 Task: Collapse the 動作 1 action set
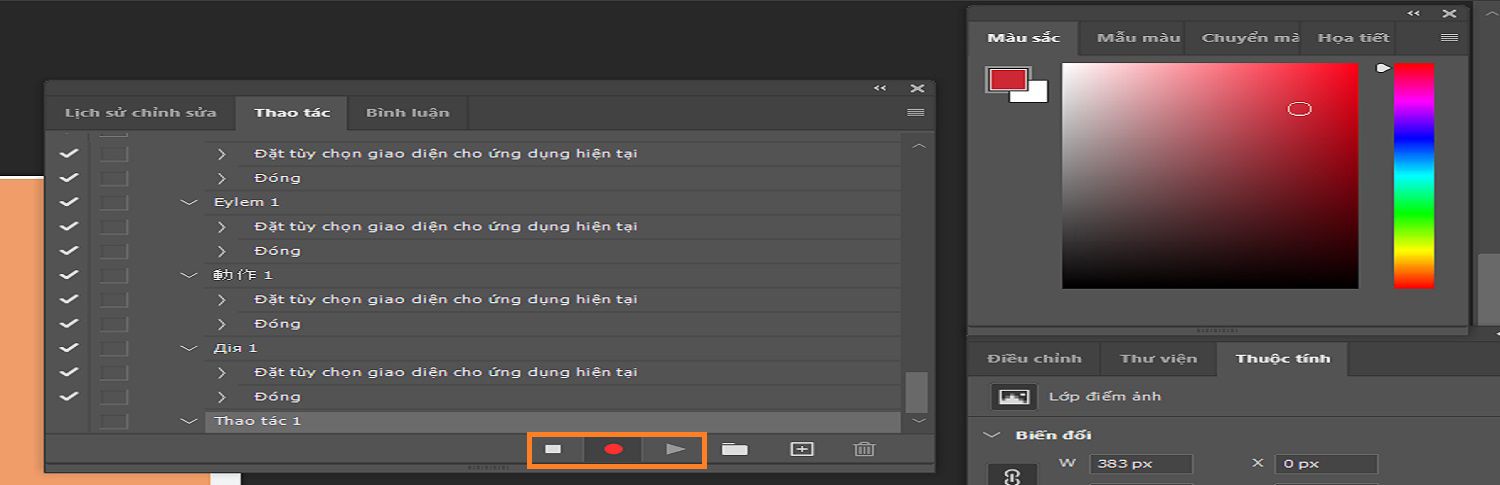pyautogui.click(x=189, y=275)
